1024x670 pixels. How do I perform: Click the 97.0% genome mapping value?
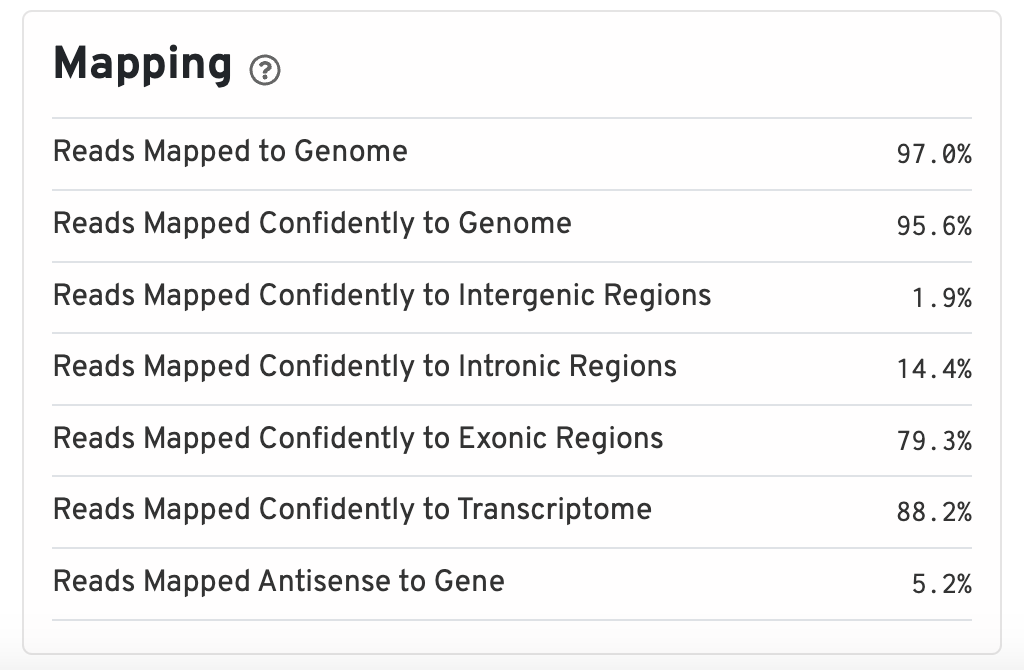934,154
